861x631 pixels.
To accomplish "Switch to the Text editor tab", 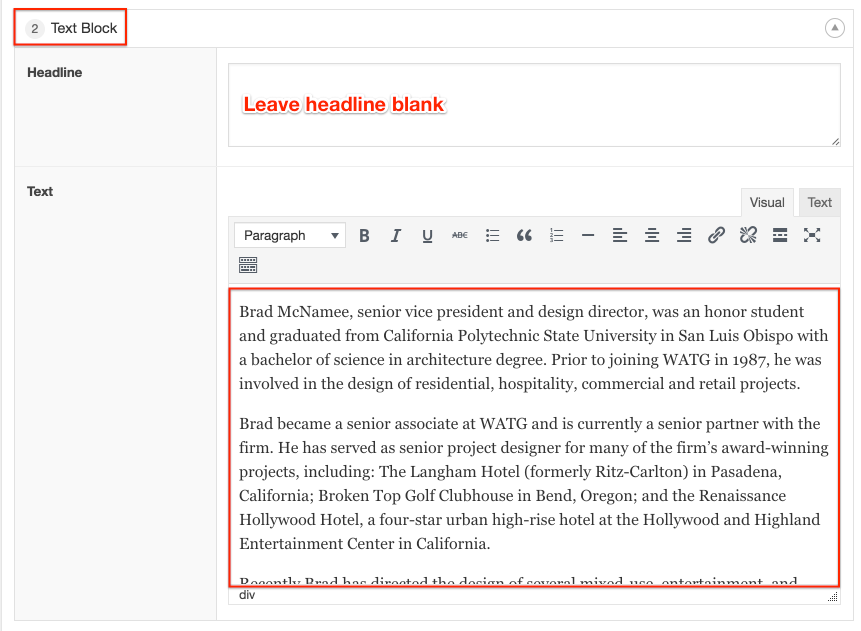I will click(x=820, y=202).
